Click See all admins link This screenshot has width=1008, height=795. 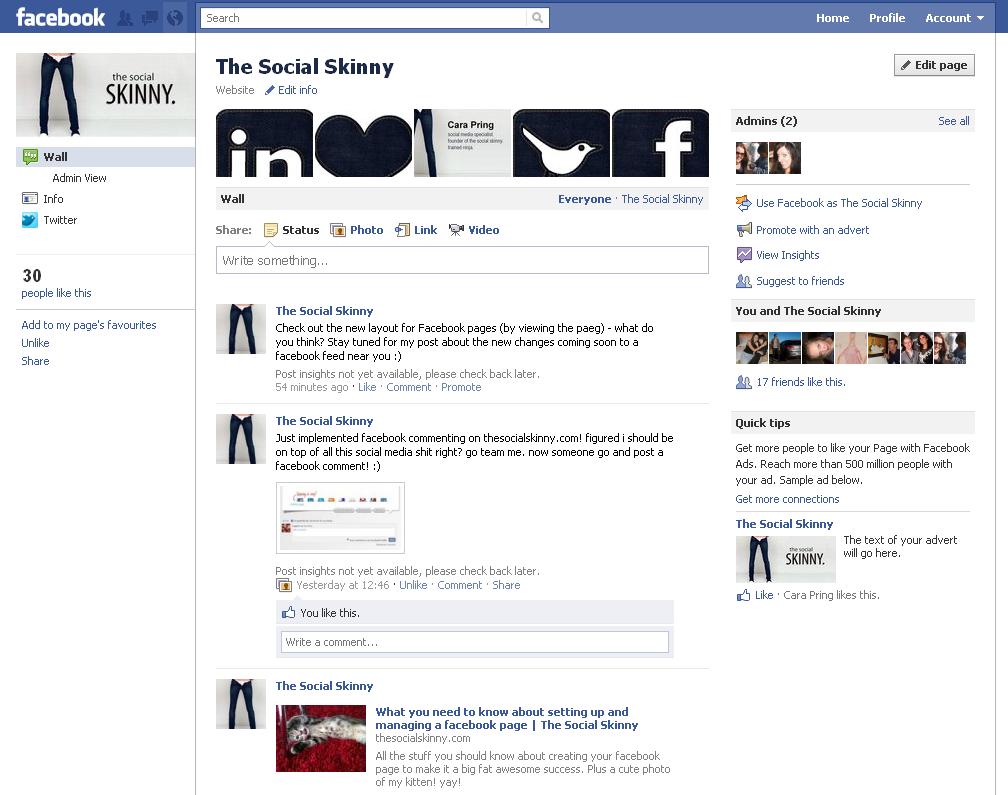coord(953,121)
